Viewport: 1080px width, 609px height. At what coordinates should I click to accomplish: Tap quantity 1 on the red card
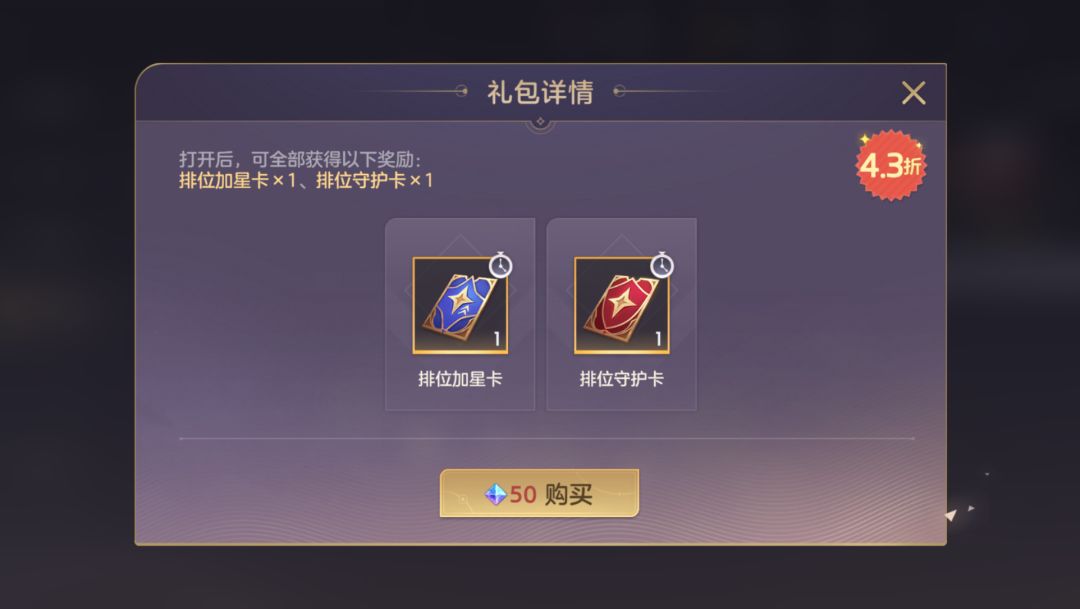(x=658, y=338)
